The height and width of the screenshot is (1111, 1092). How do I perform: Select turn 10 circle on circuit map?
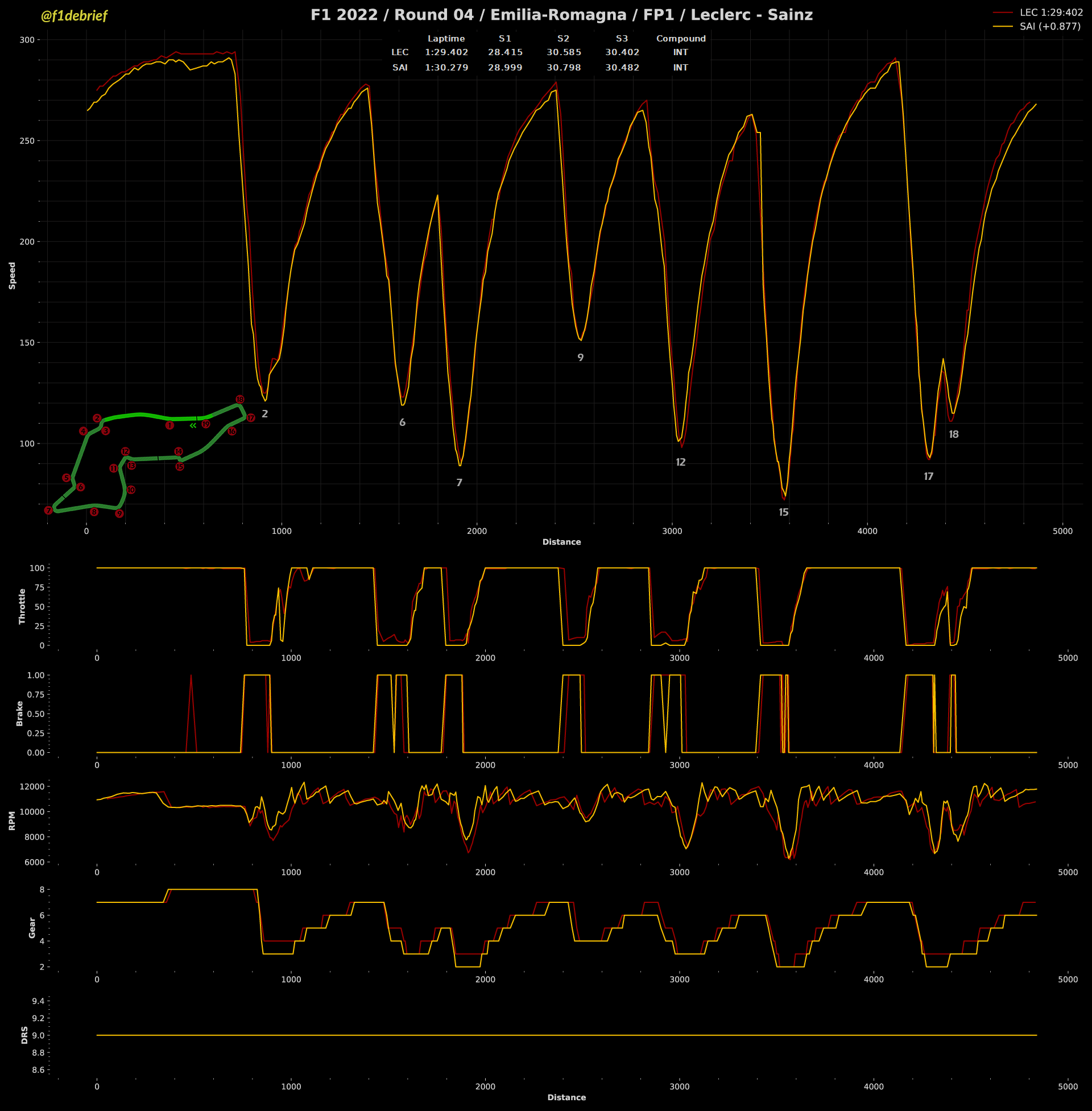point(131,490)
